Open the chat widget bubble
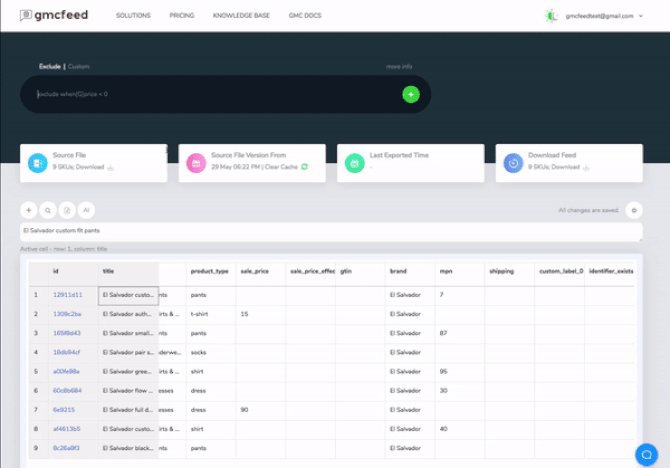 (647, 452)
